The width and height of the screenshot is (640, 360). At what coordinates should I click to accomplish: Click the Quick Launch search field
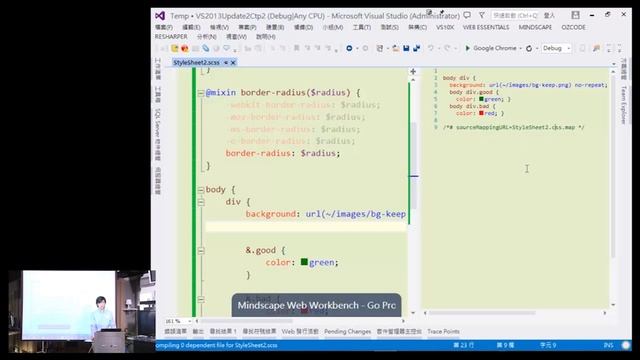click(515, 16)
